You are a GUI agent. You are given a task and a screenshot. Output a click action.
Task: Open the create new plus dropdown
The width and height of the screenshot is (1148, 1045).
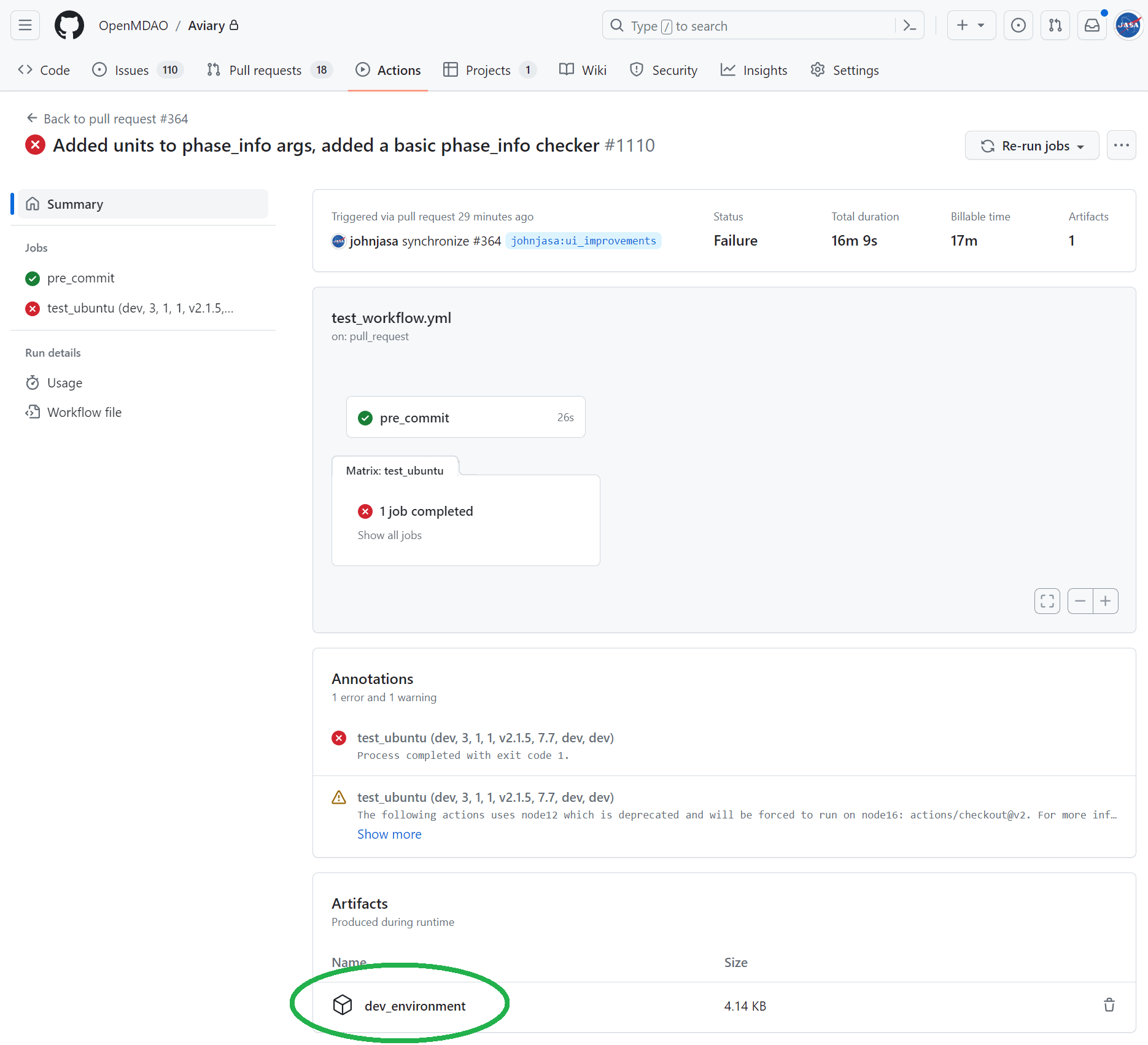(971, 25)
